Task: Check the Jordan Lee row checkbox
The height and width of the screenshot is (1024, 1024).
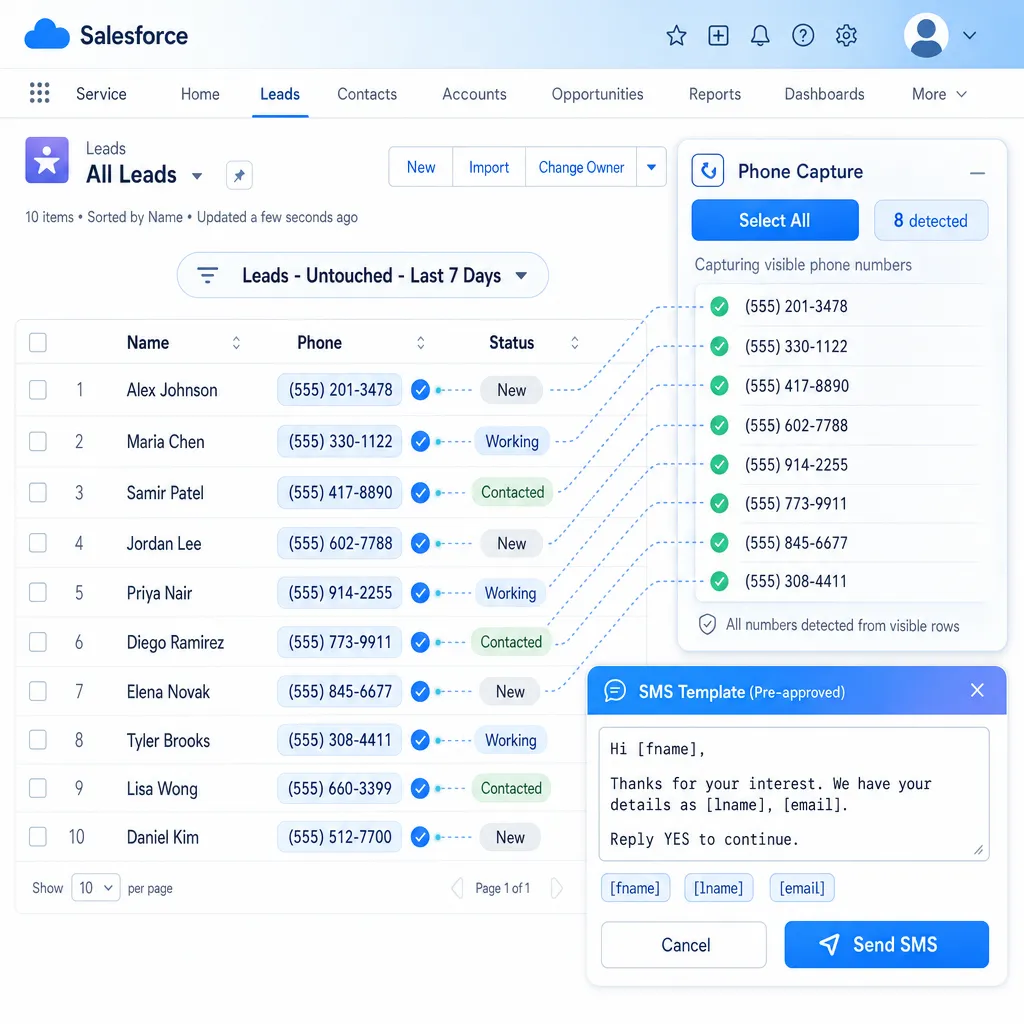Action: (38, 543)
